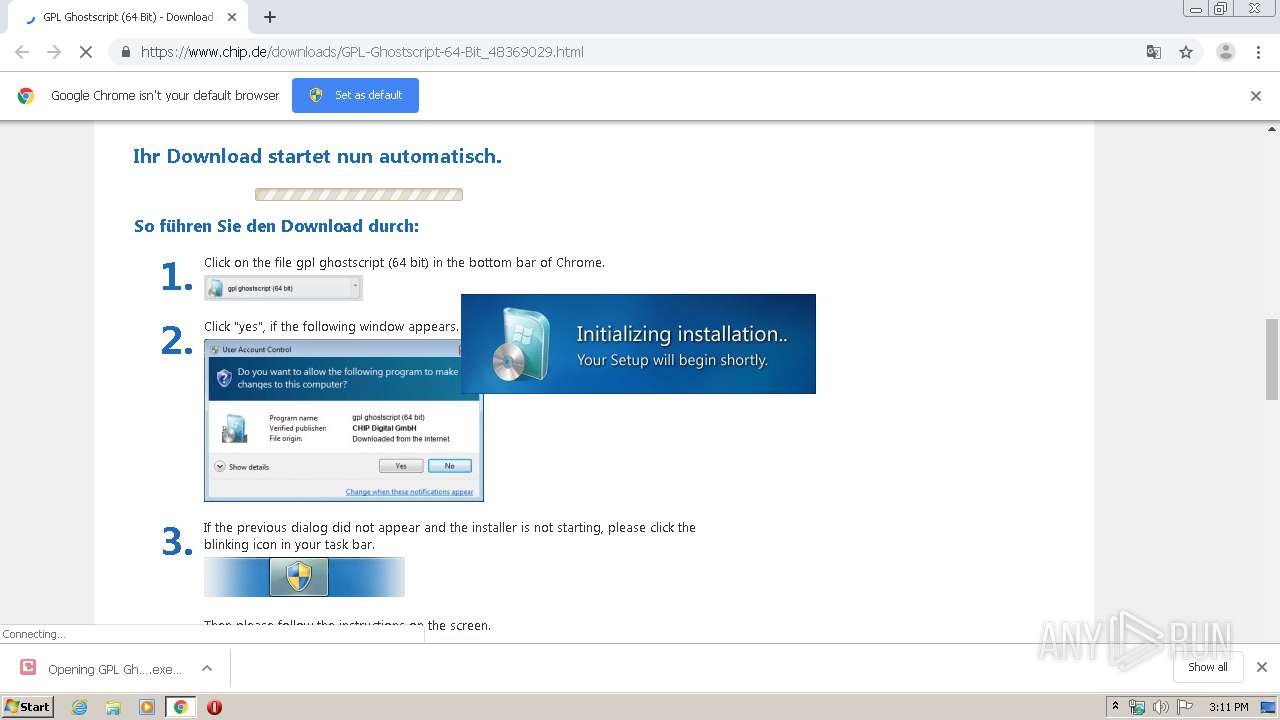Viewport: 1280px width, 720px height.
Task: Open the Windows Start menu
Action: coord(27,707)
